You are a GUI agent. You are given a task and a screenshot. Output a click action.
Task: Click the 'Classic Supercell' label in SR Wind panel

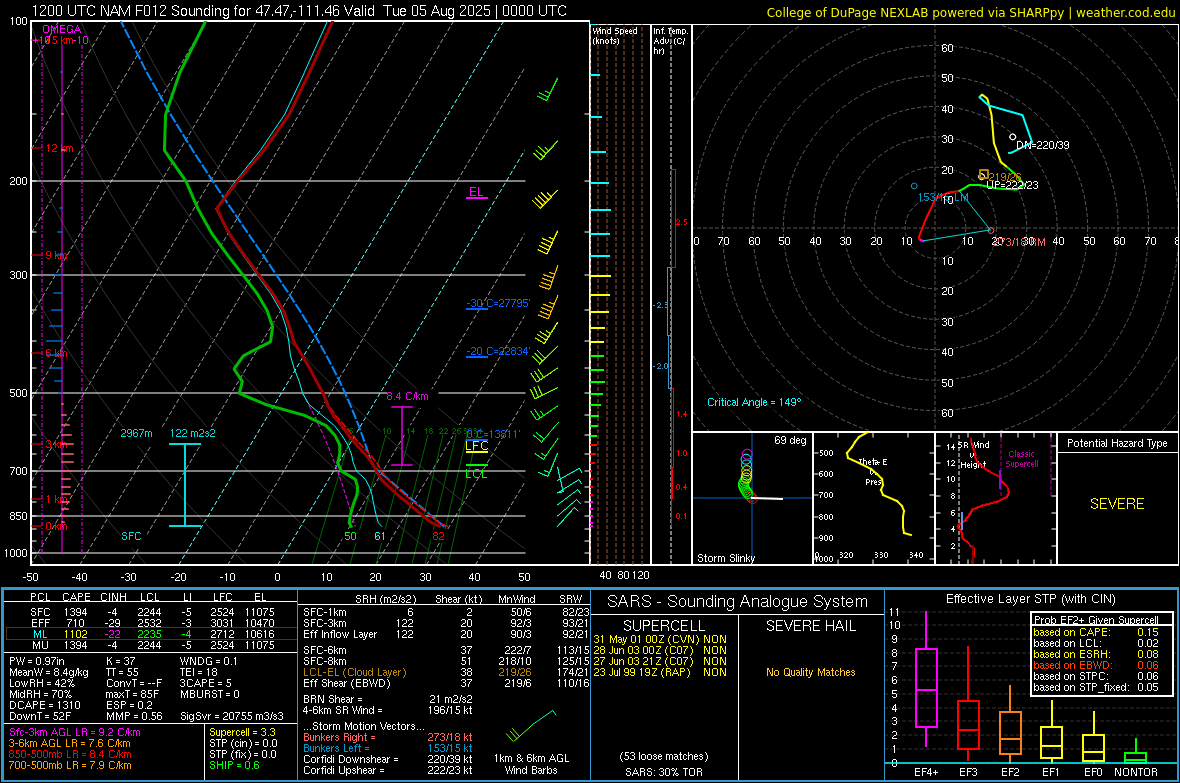point(1021,459)
